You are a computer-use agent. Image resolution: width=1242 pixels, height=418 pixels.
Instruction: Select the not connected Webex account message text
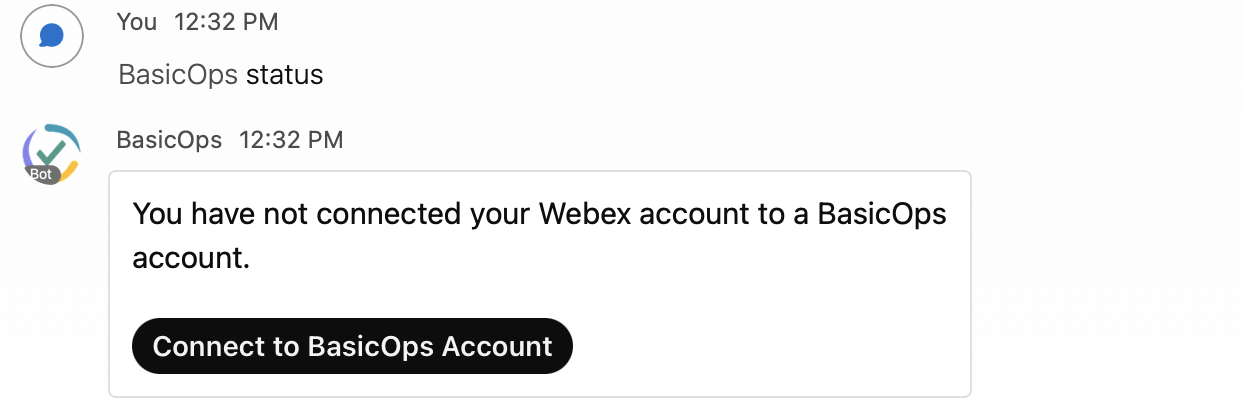pyautogui.click(x=539, y=236)
